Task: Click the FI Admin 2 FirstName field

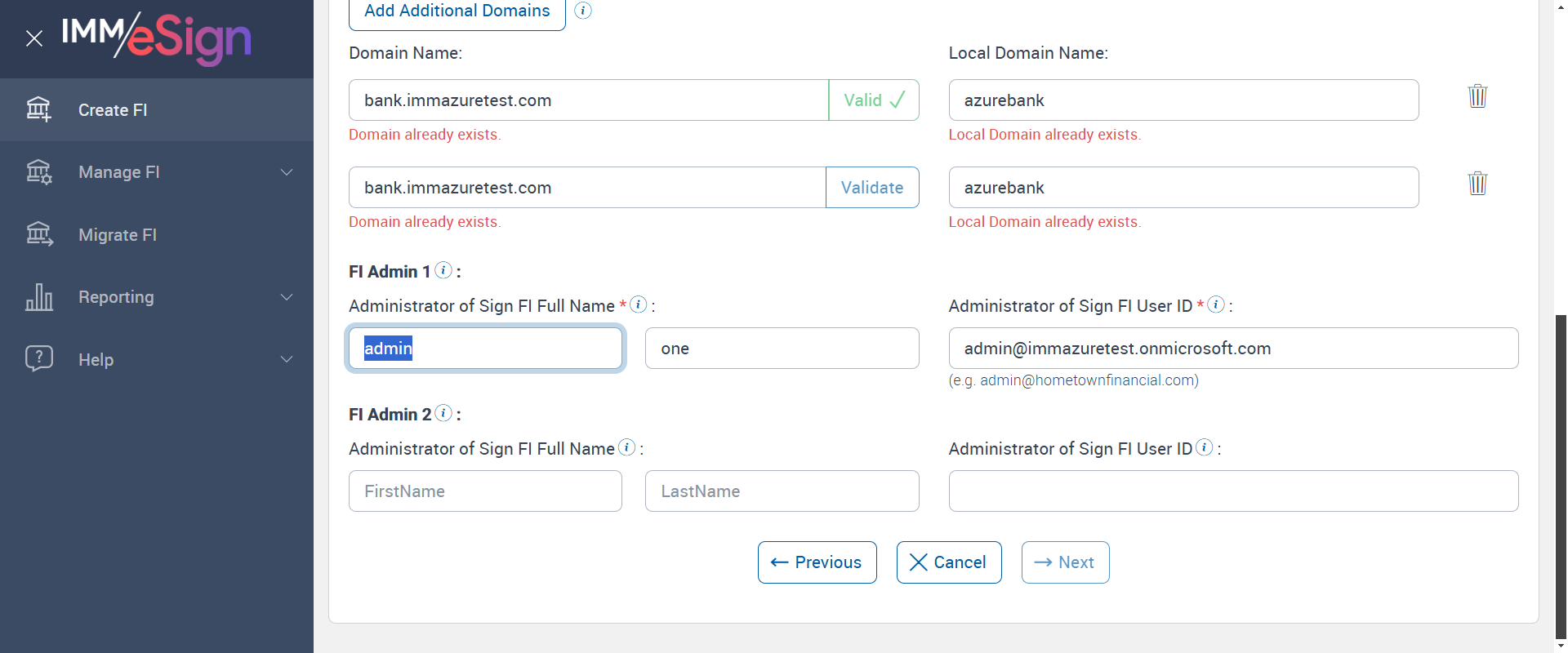Action: click(485, 491)
